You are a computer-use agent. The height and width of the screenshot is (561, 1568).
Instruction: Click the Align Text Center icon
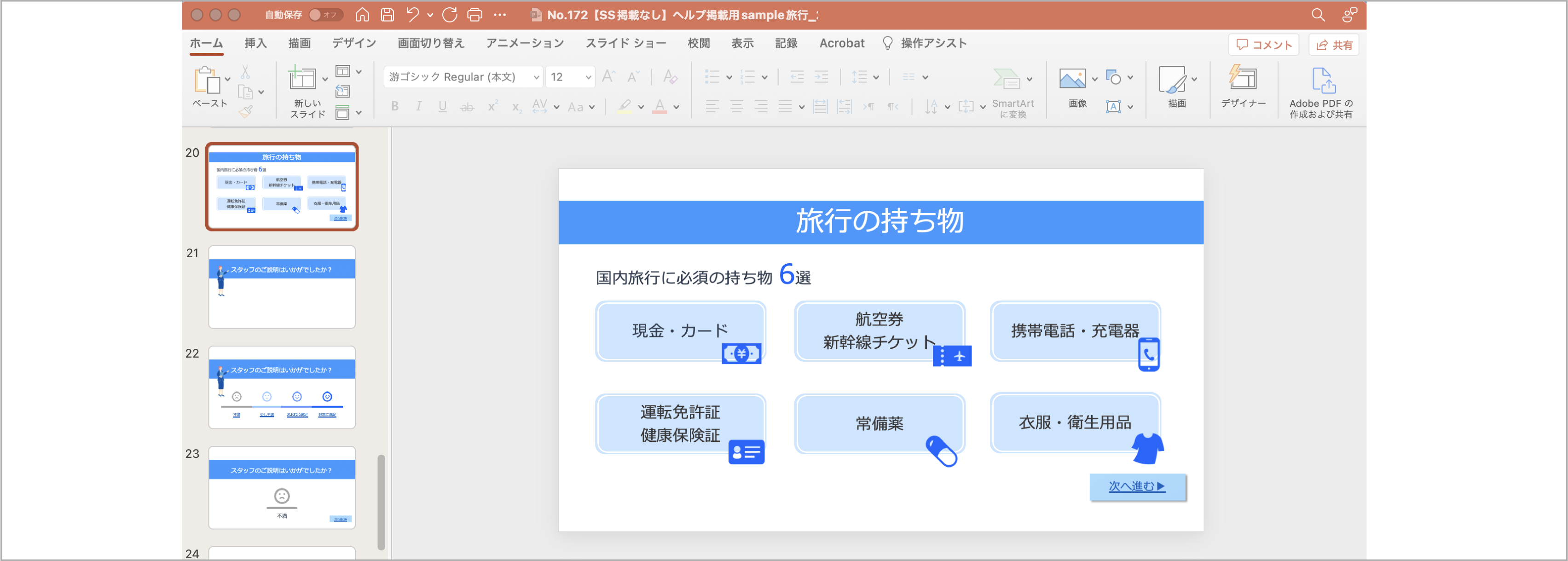coord(736,107)
